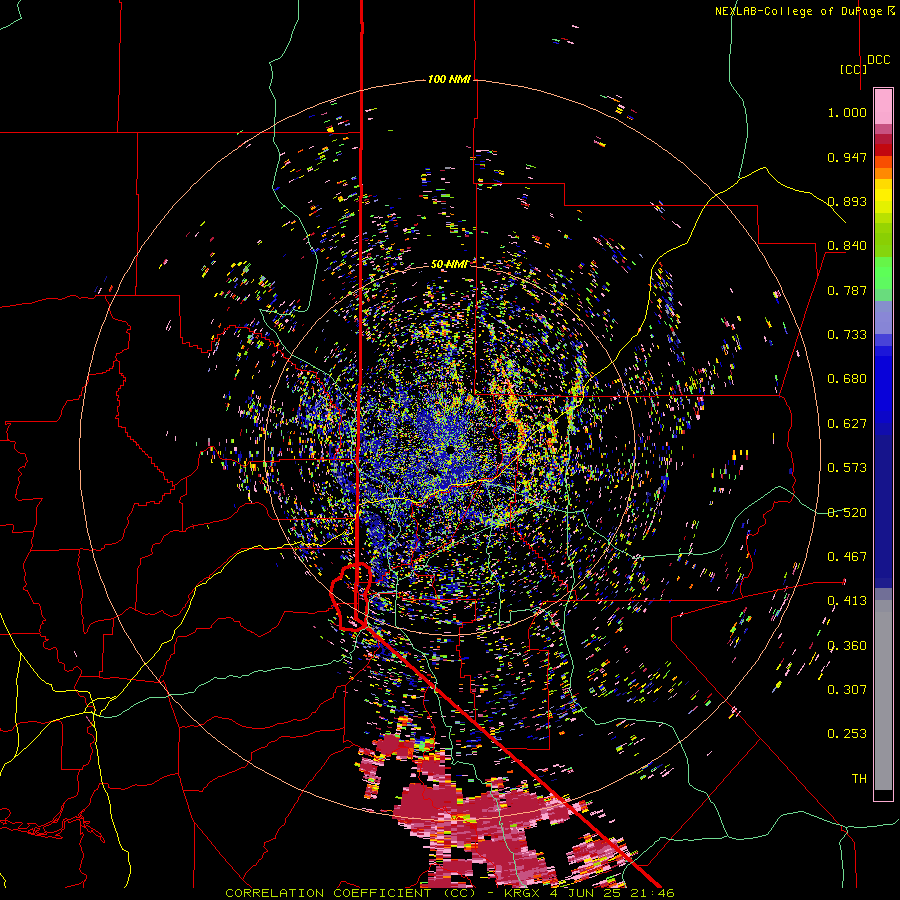The height and width of the screenshot is (900, 900).
Task: Select the 0.840 scale label
Action: (847, 246)
